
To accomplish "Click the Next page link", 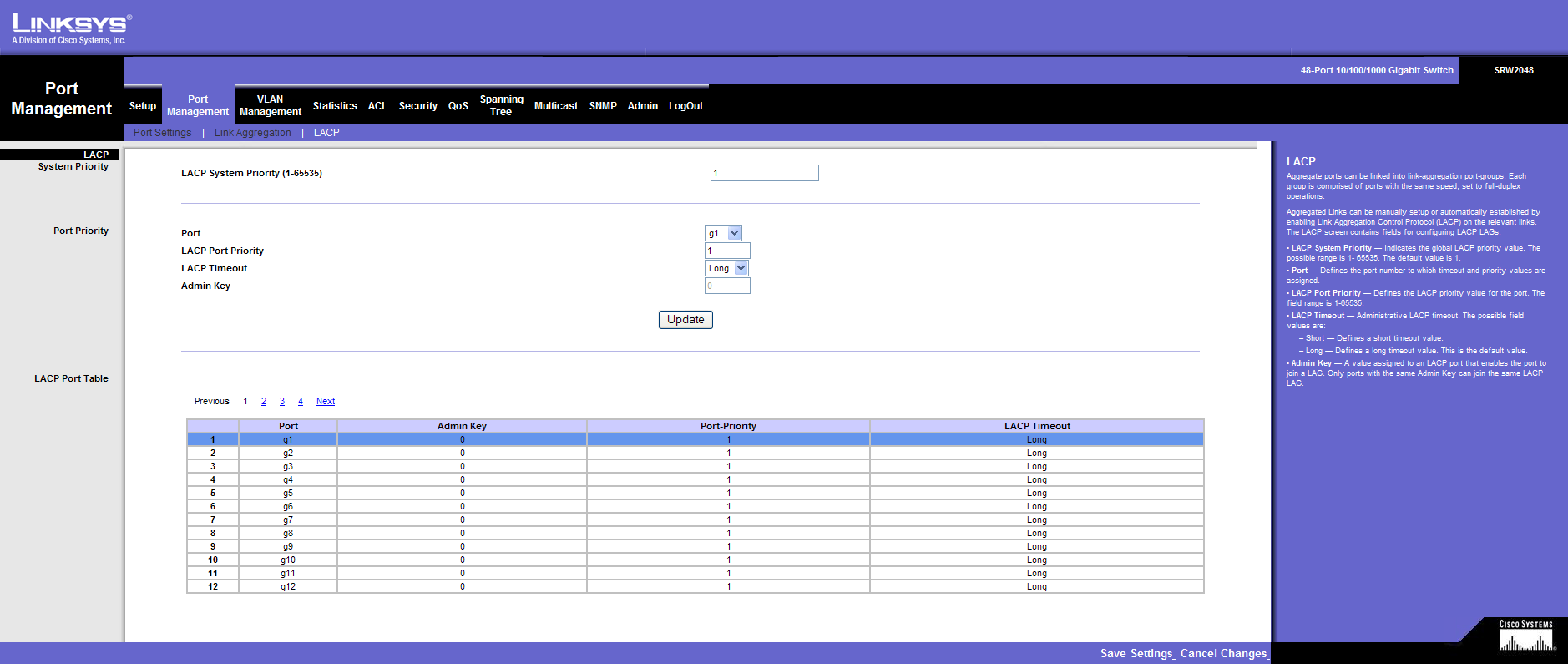I will click(326, 402).
